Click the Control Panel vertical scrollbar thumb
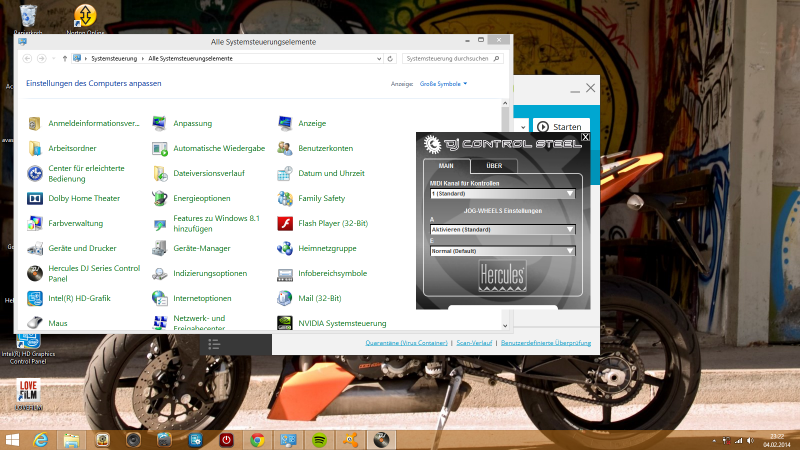800x450 pixels. (505, 118)
